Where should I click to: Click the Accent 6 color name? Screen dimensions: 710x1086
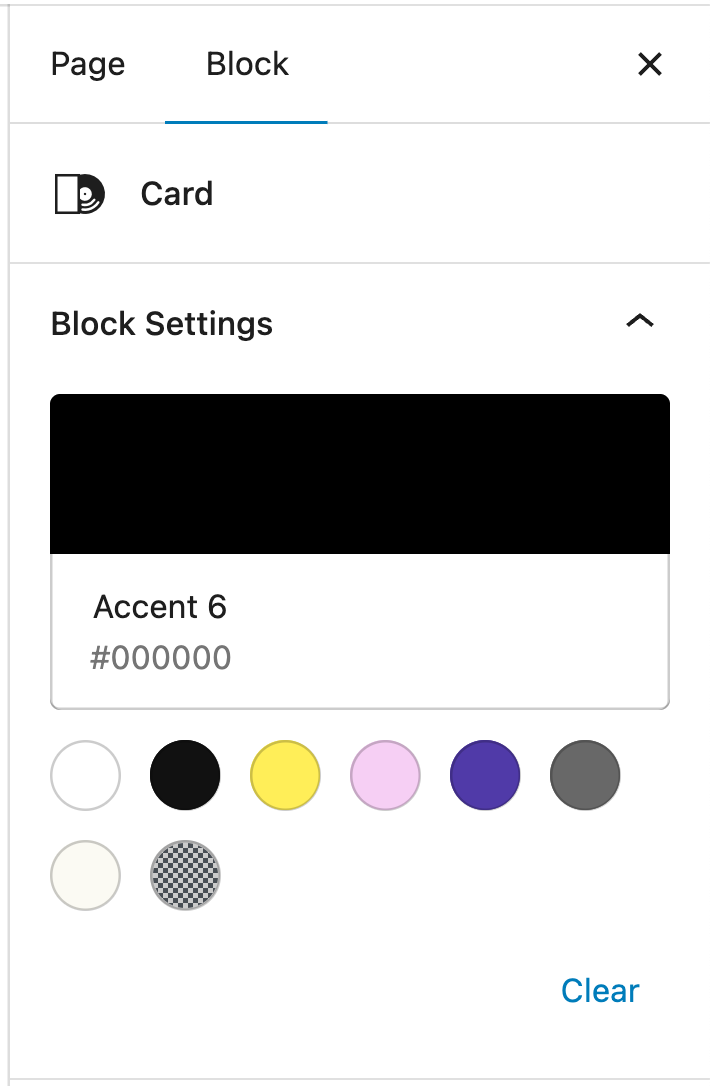(x=160, y=607)
